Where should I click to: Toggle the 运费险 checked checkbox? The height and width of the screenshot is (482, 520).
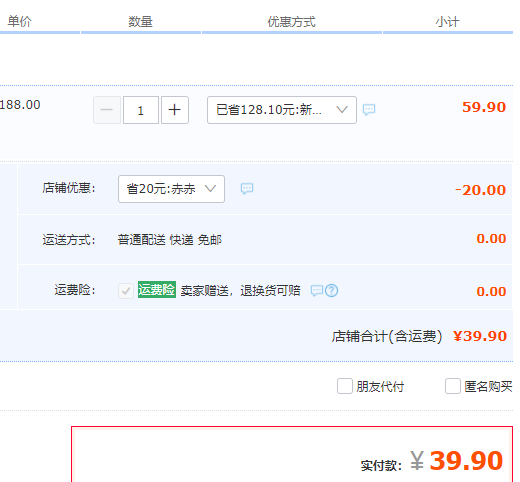pos(126,291)
